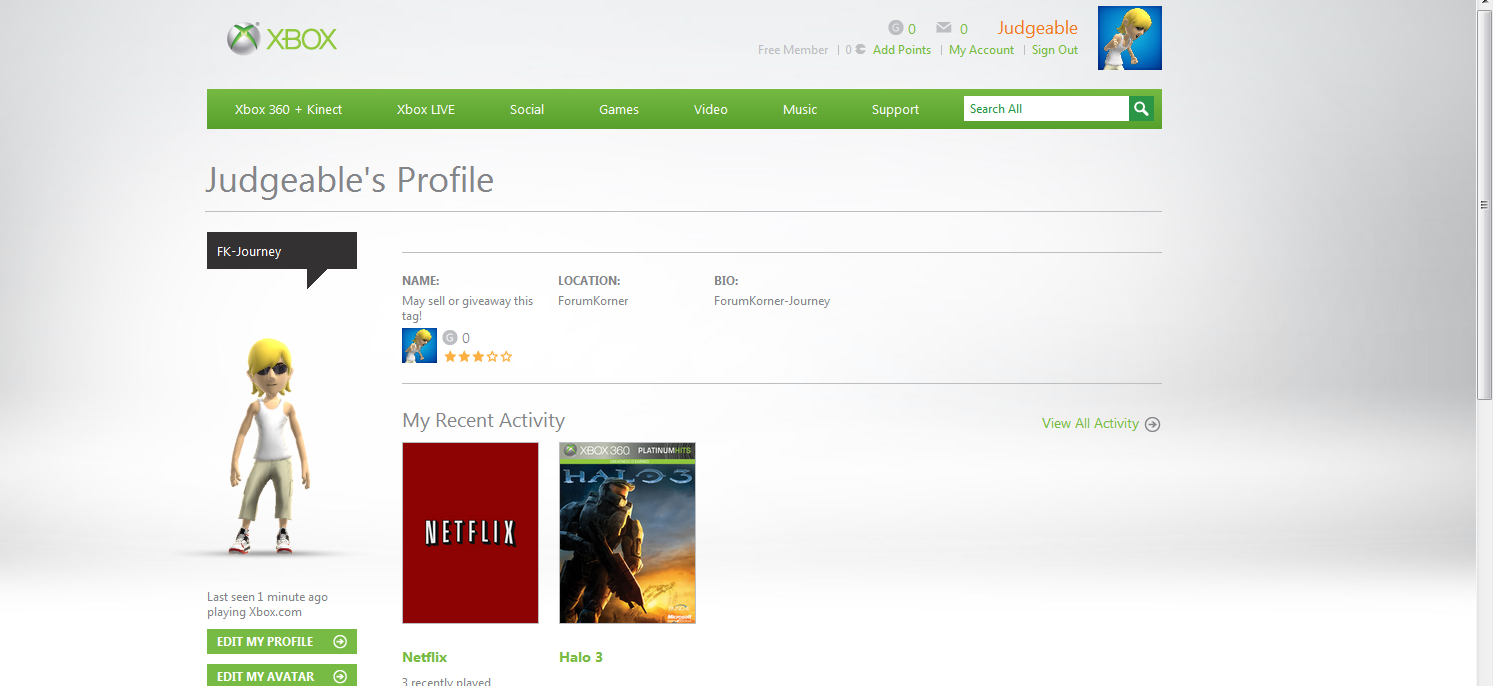Click the View All Activity link
The height and width of the screenshot is (686, 1493).
click(x=1090, y=424)
